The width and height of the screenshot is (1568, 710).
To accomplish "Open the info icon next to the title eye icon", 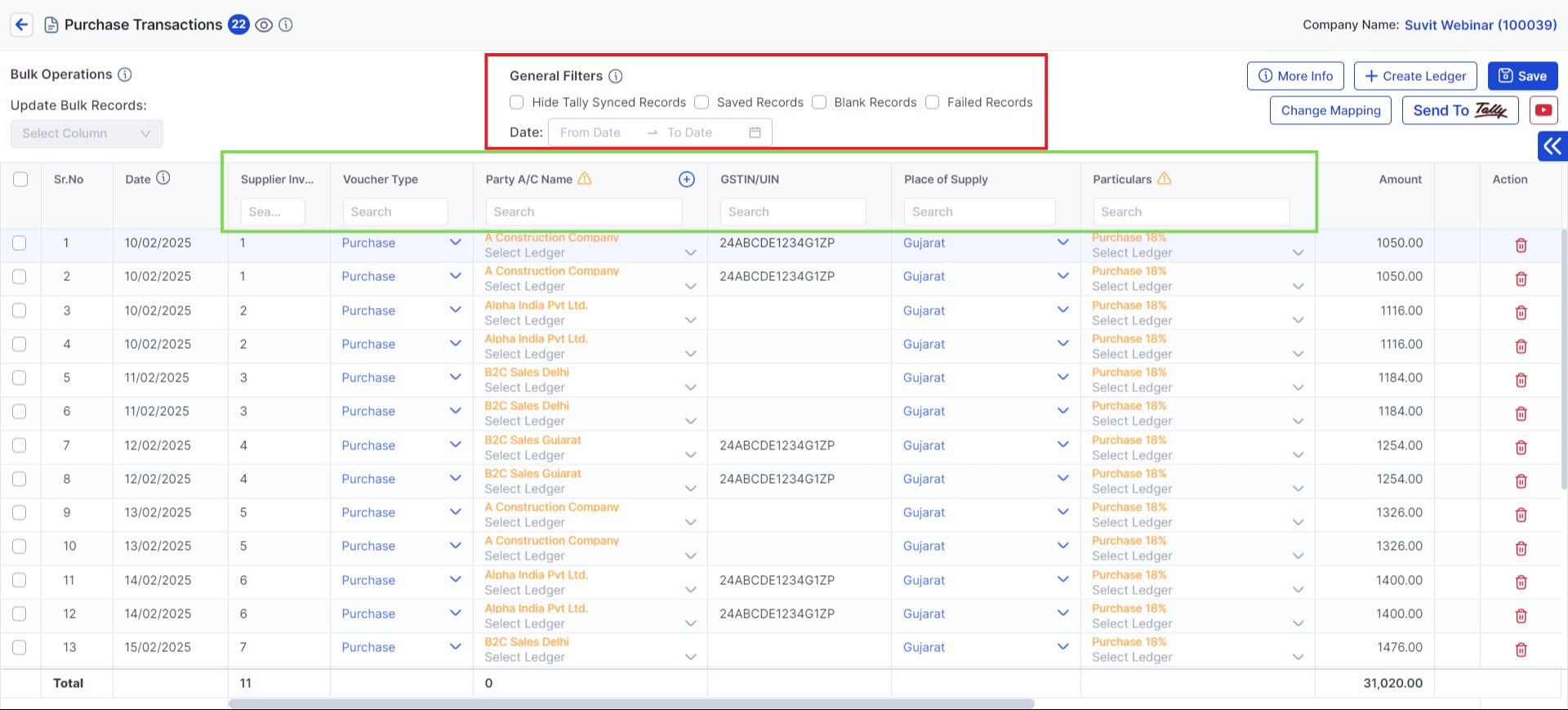I will click(x=286, y=25).
